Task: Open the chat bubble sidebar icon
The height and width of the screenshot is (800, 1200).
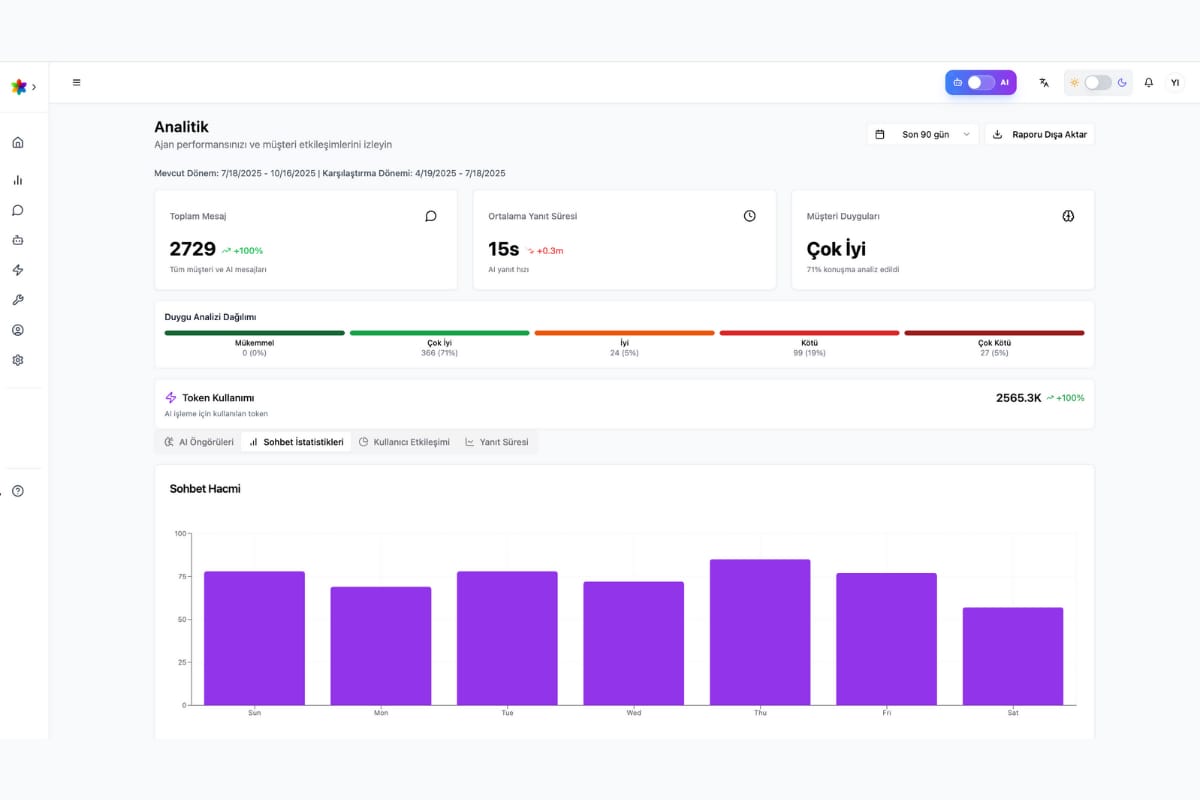Action: point(17,210)
